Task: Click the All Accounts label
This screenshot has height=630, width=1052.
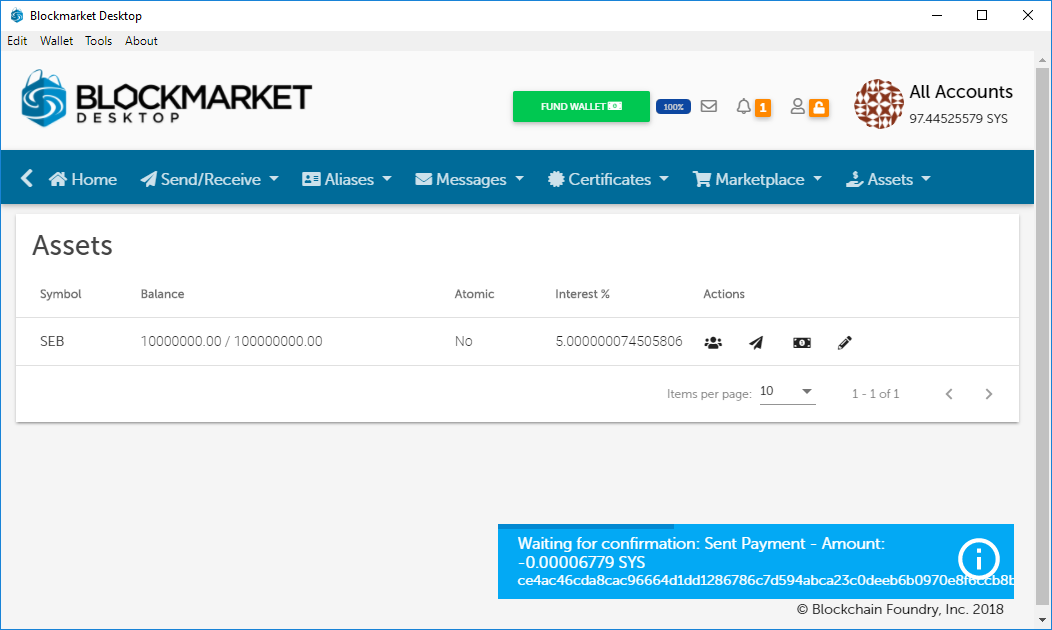Action: coord(961,92)
